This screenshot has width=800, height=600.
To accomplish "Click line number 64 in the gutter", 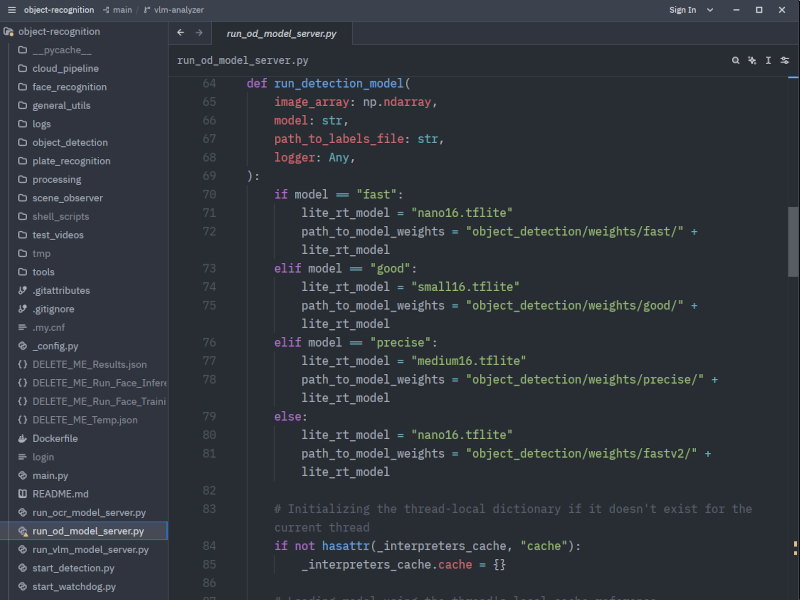I will click(209, 83).
